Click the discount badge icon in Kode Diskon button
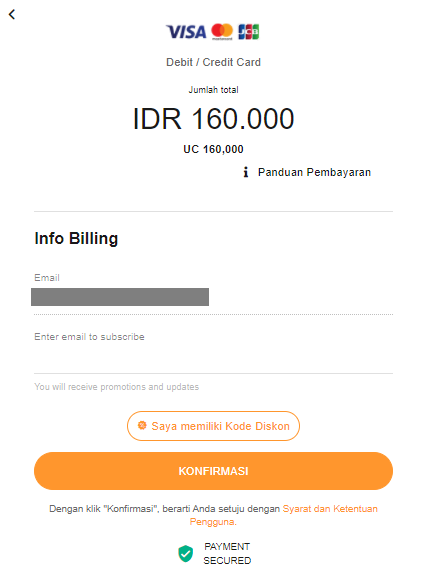The image size is (428, 570). (142, 425)
